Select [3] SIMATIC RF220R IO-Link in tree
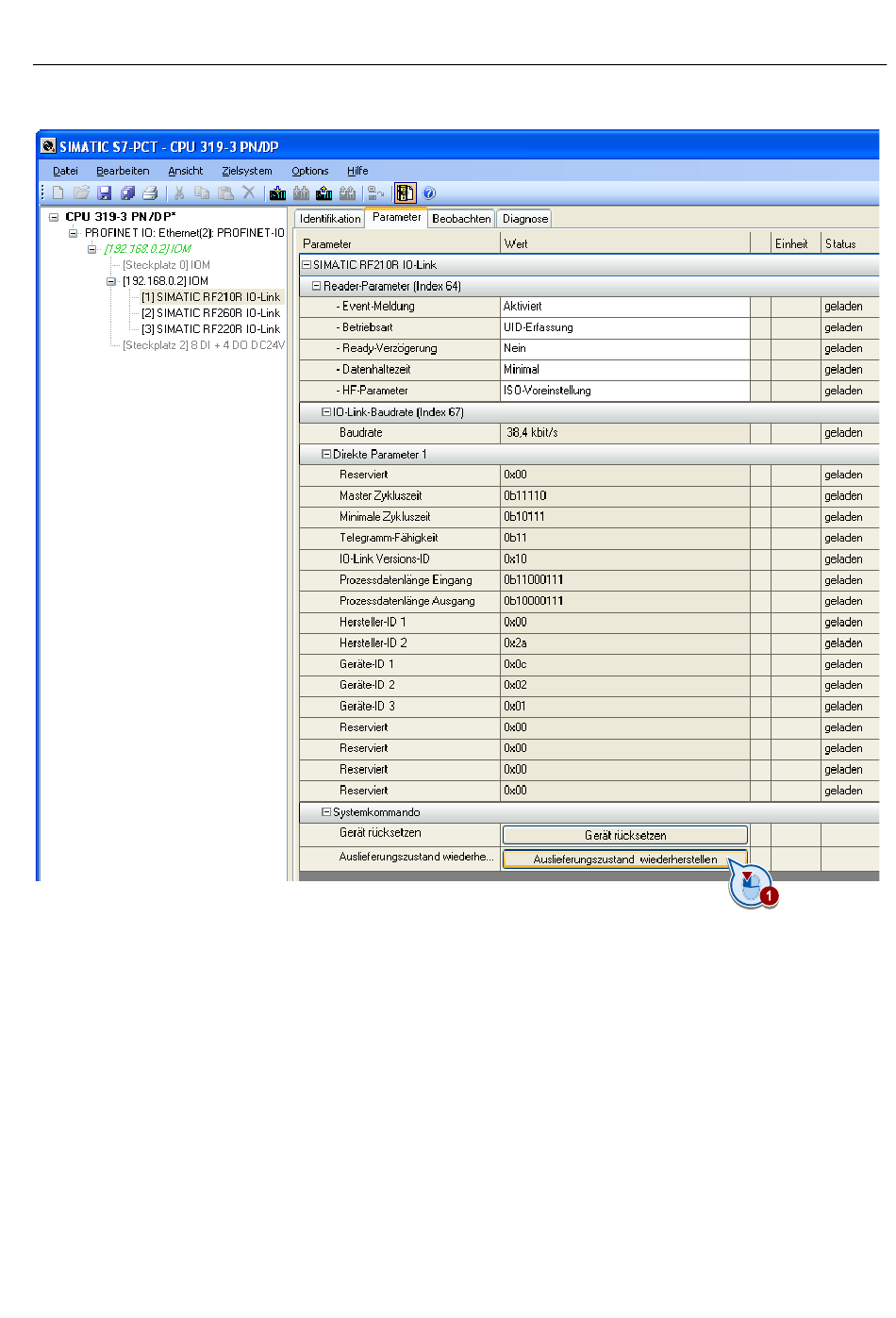This screenshot has height=1318, width=896. pos(210,329)
